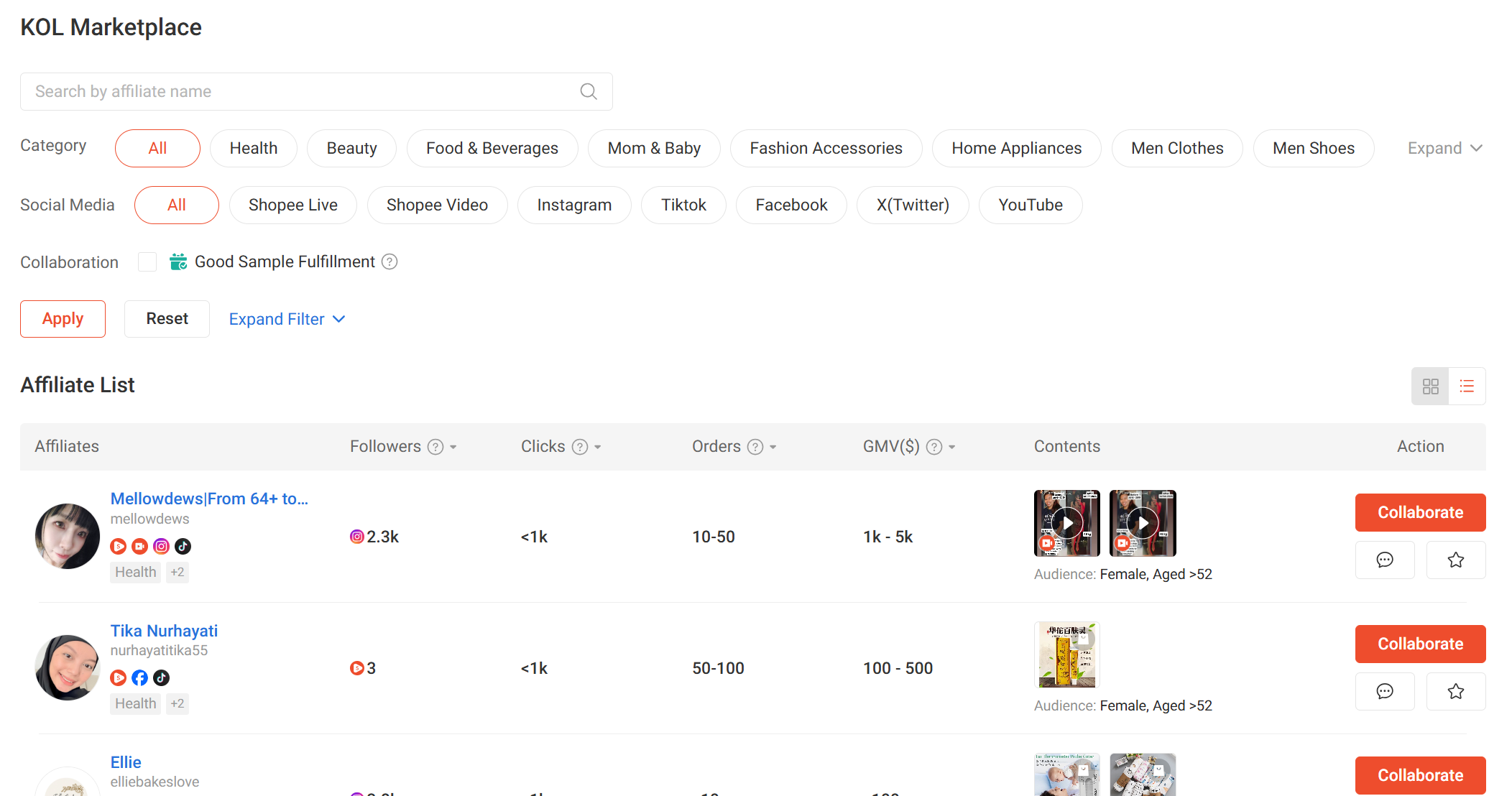
Task: Filter category by Health
Action: tap(254, 148)
